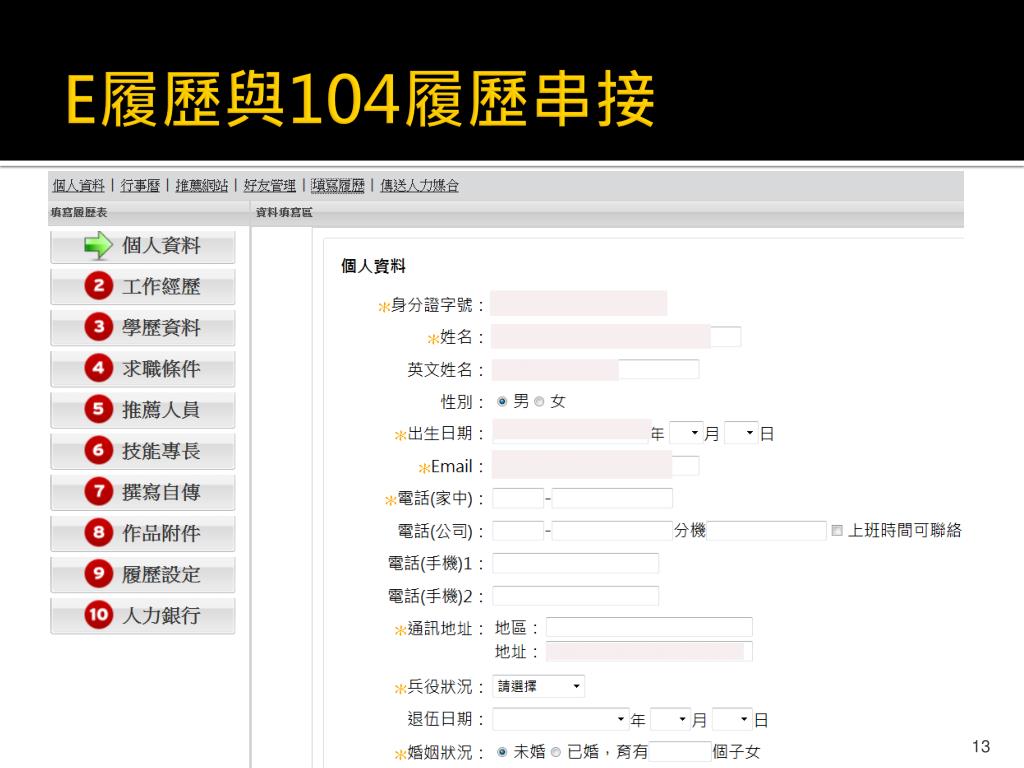Click the green arrow icon beside 個人資料
The height and width of the screenshot is (768, 1024).
pyautogui.click(x=99, y=246)
